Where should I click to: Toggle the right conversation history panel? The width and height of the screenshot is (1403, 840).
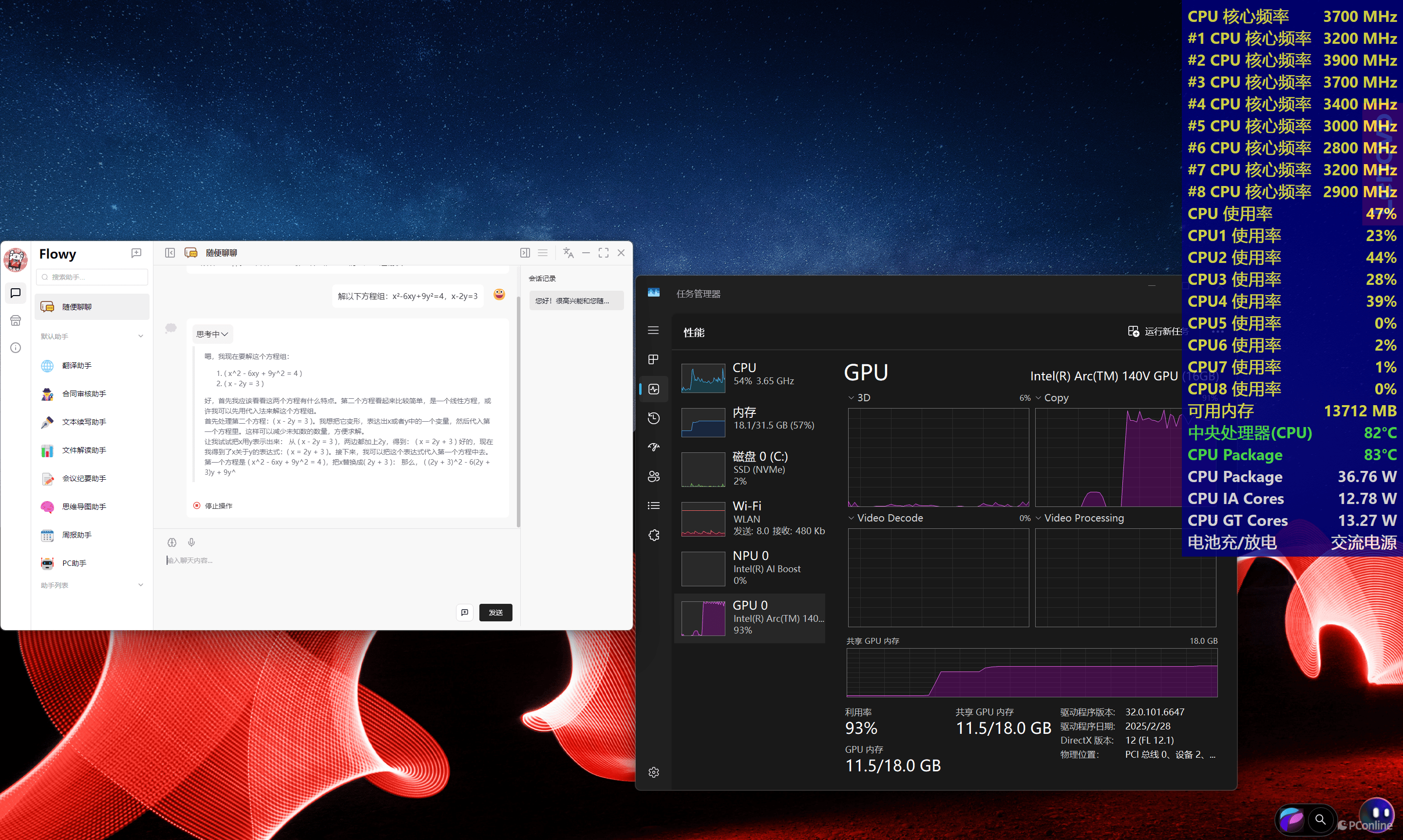click(x=525, y=252)
